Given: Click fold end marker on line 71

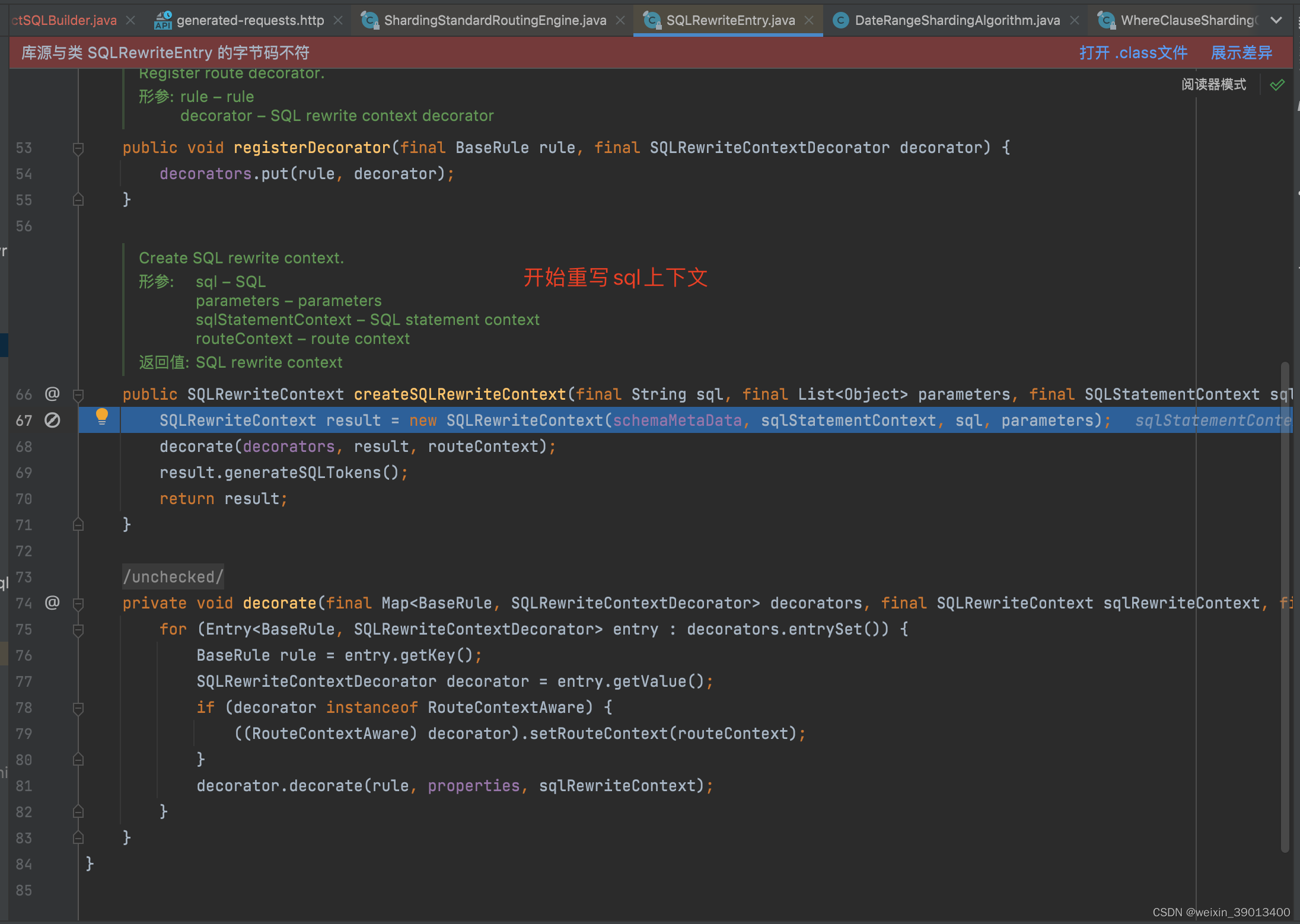Looking at the screenshot, I should click(78, 525).
